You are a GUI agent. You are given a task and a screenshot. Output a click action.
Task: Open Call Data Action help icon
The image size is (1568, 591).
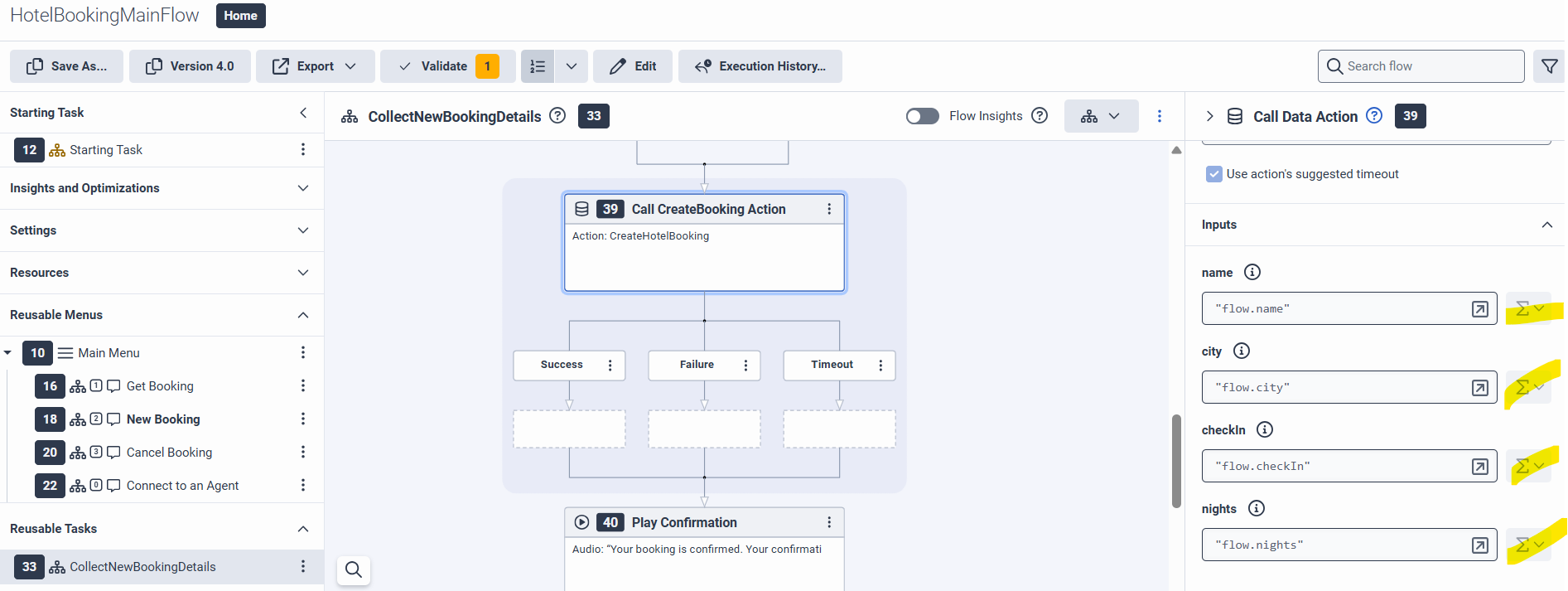1373,116
